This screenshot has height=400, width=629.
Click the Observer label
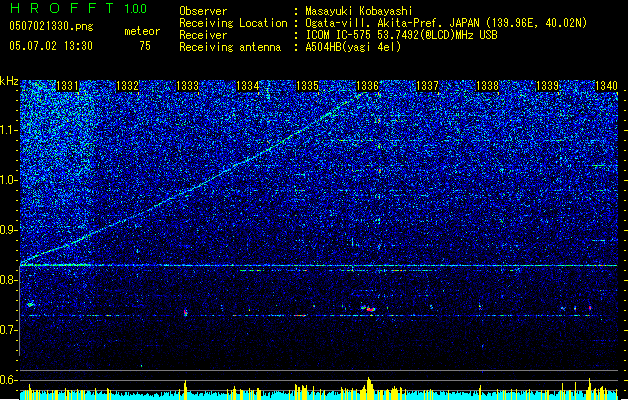point(203,11)
